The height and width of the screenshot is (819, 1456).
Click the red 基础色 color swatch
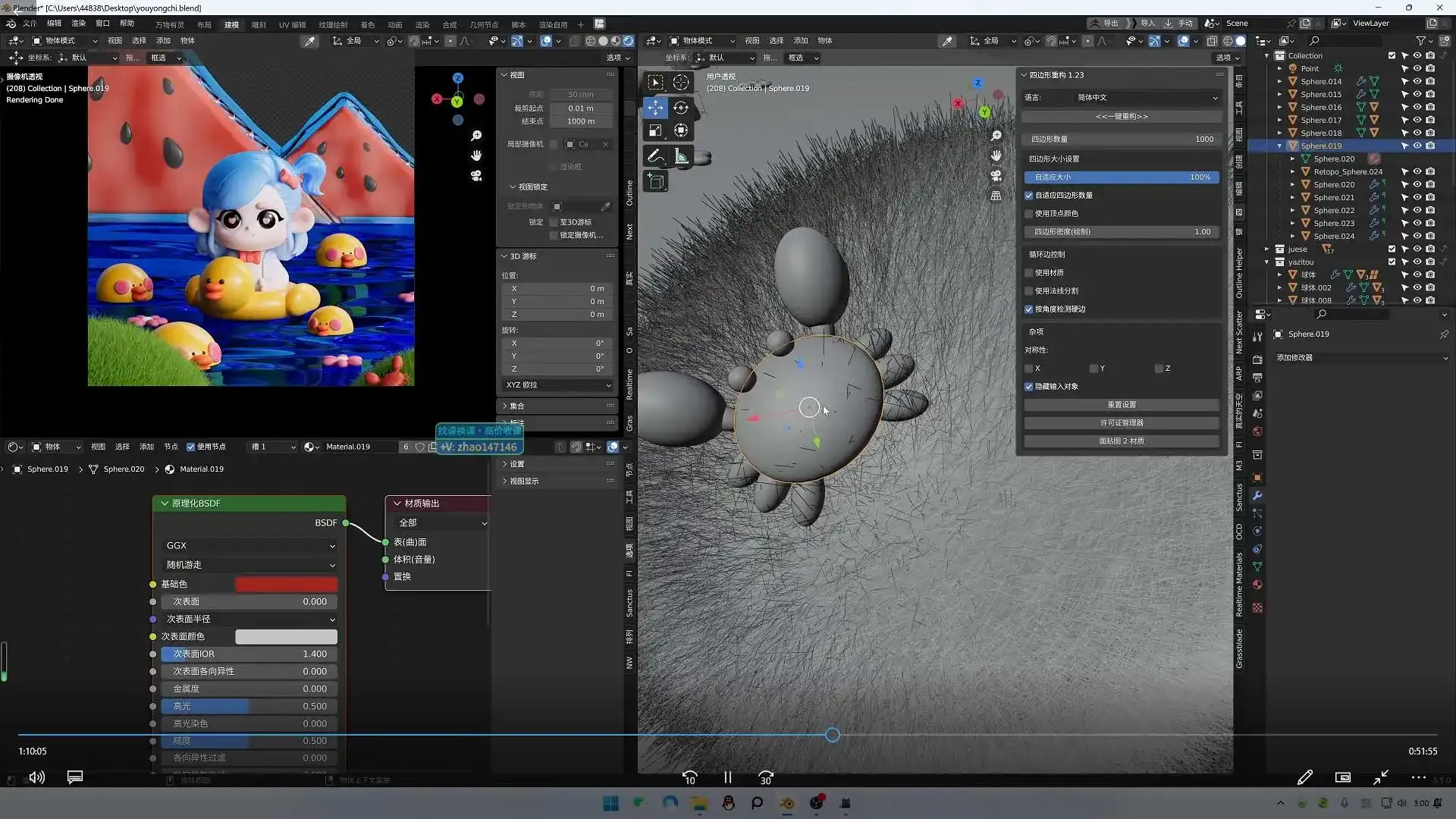pyautogui.click(x=286, y=584)
